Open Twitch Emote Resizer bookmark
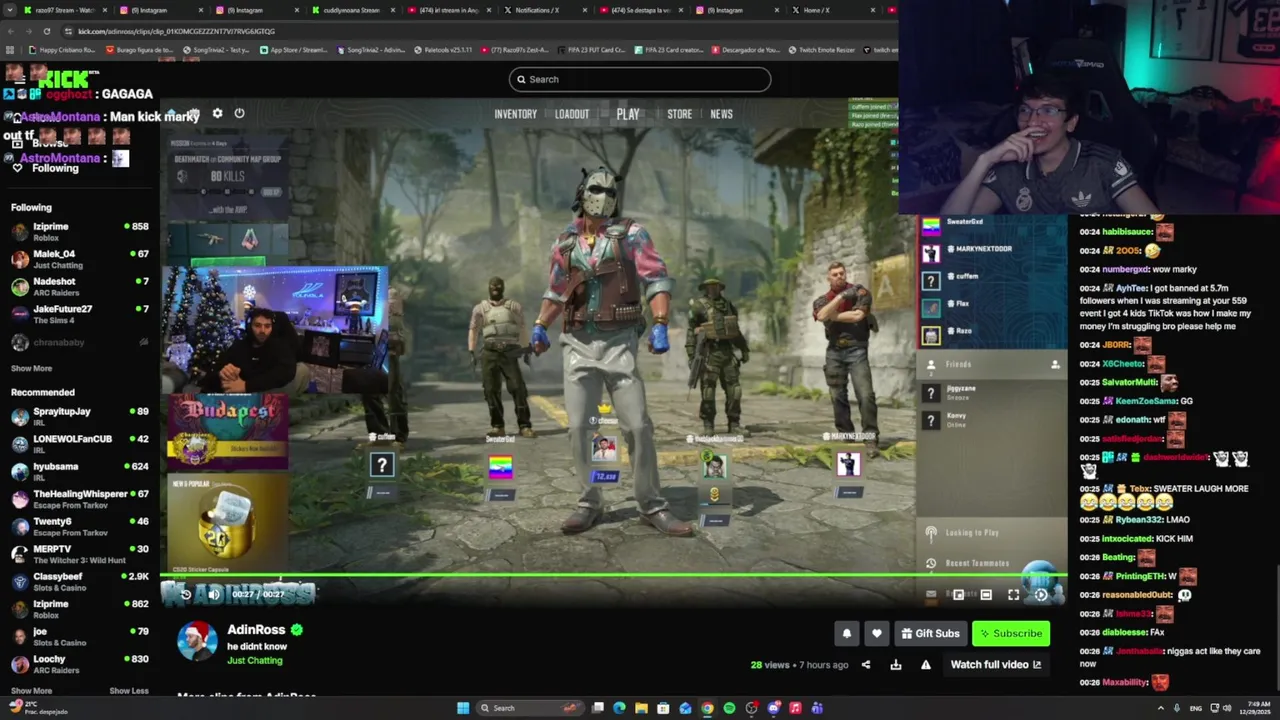 coord(822,50)
